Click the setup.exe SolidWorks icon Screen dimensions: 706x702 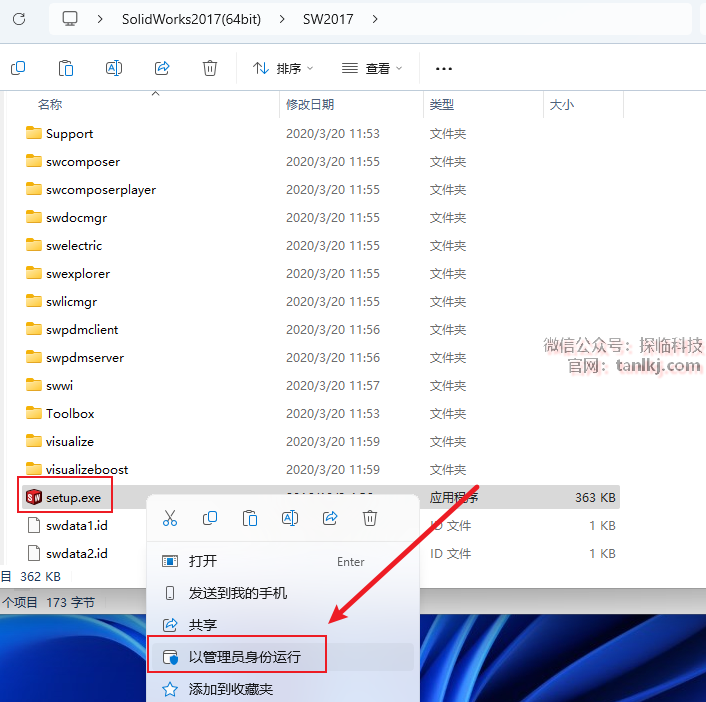click(x=34, y=497)
